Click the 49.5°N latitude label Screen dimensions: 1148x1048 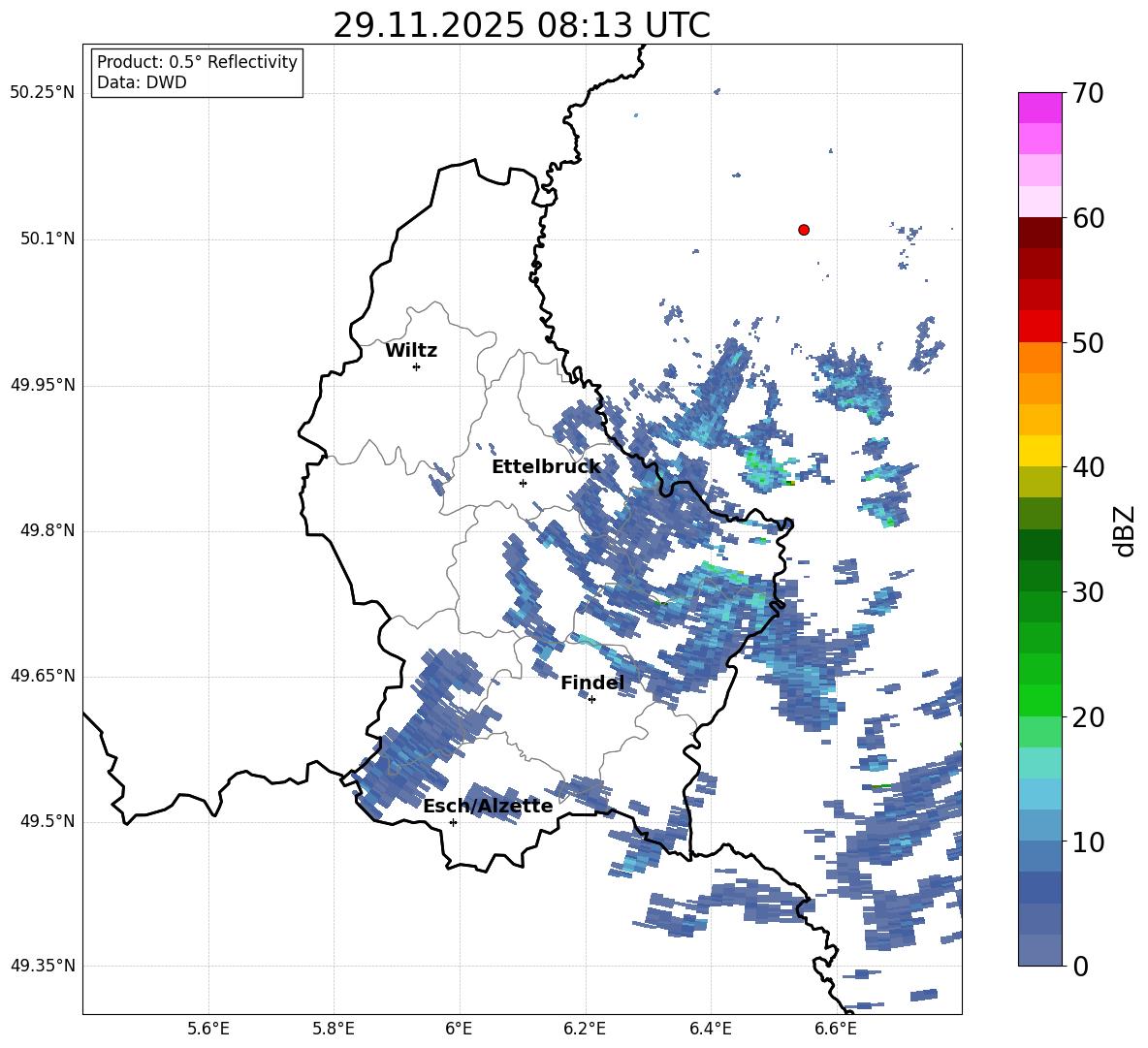tap(48, 821)
